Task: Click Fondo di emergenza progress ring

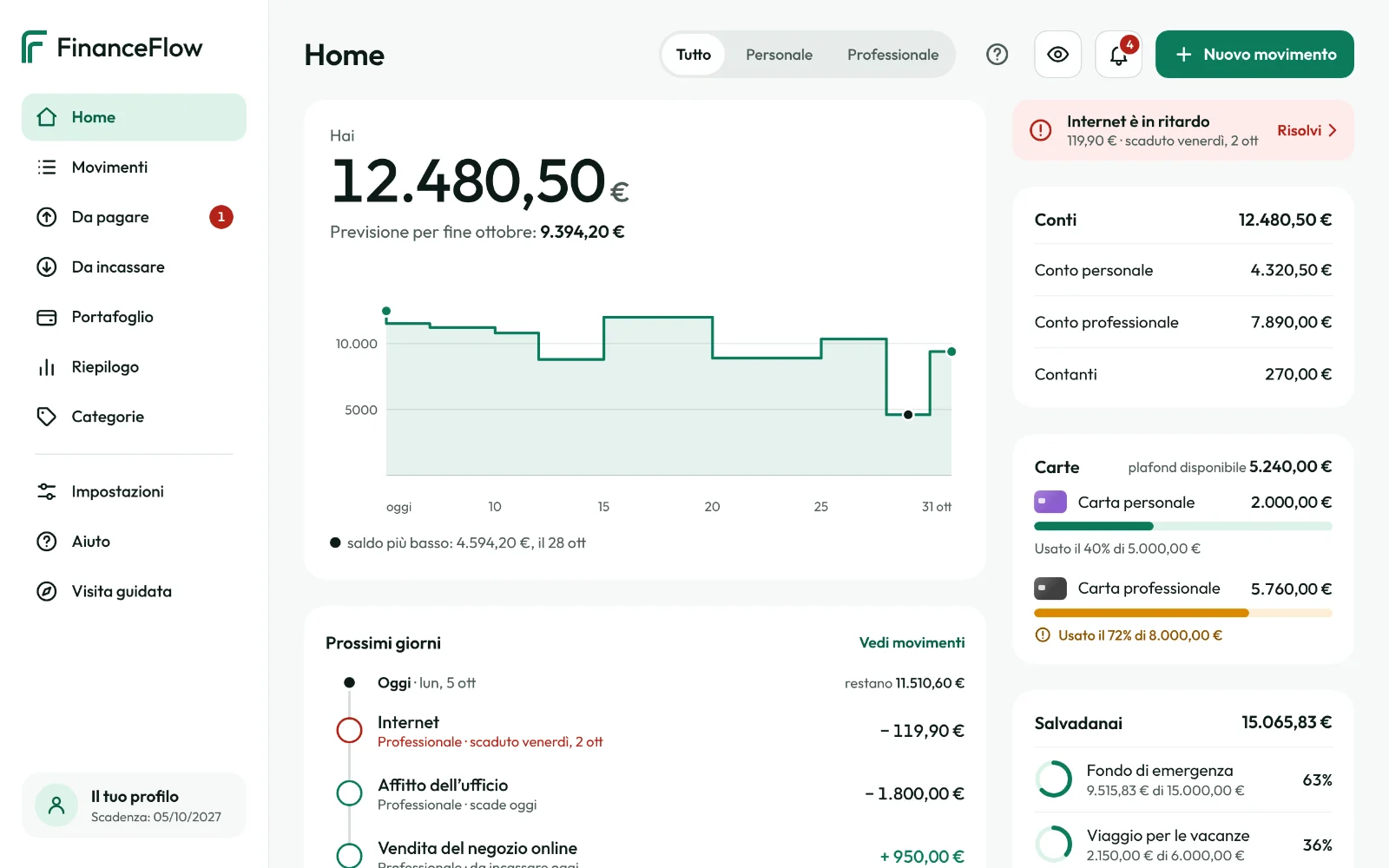Action: [1054, 779]
